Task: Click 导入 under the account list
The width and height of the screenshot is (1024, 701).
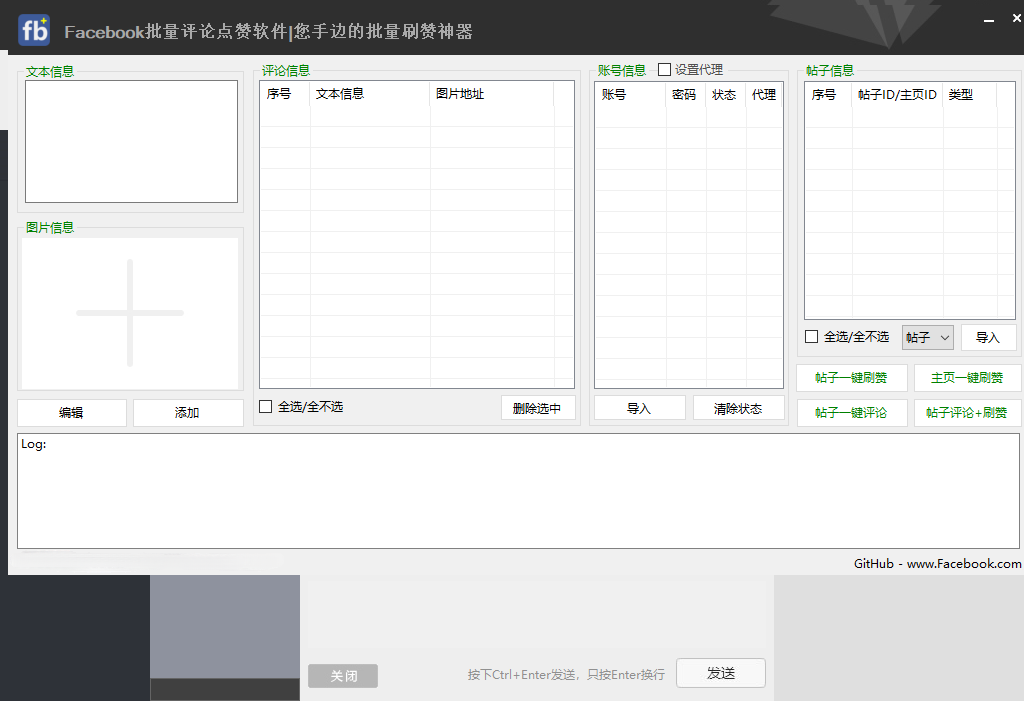Action: [x=639, y=408]
